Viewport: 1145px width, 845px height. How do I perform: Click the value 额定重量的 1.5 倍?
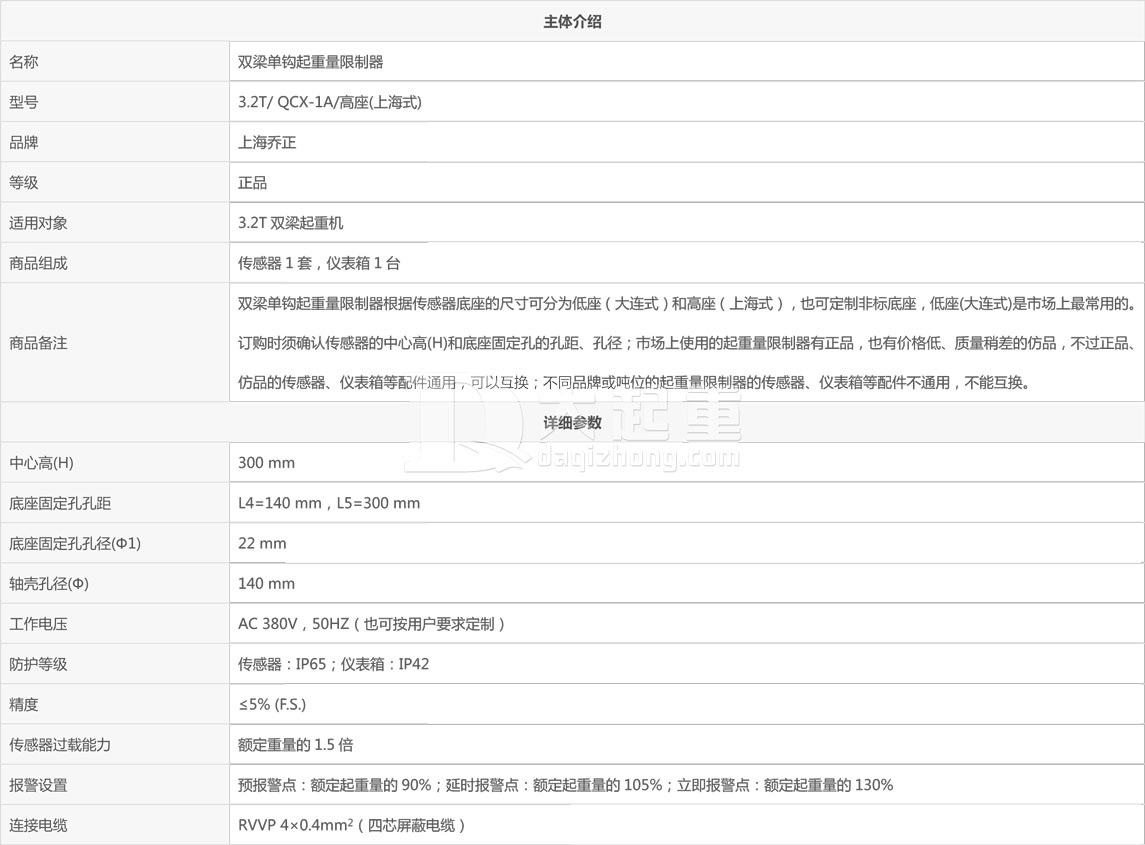click(x=295, y=744)
